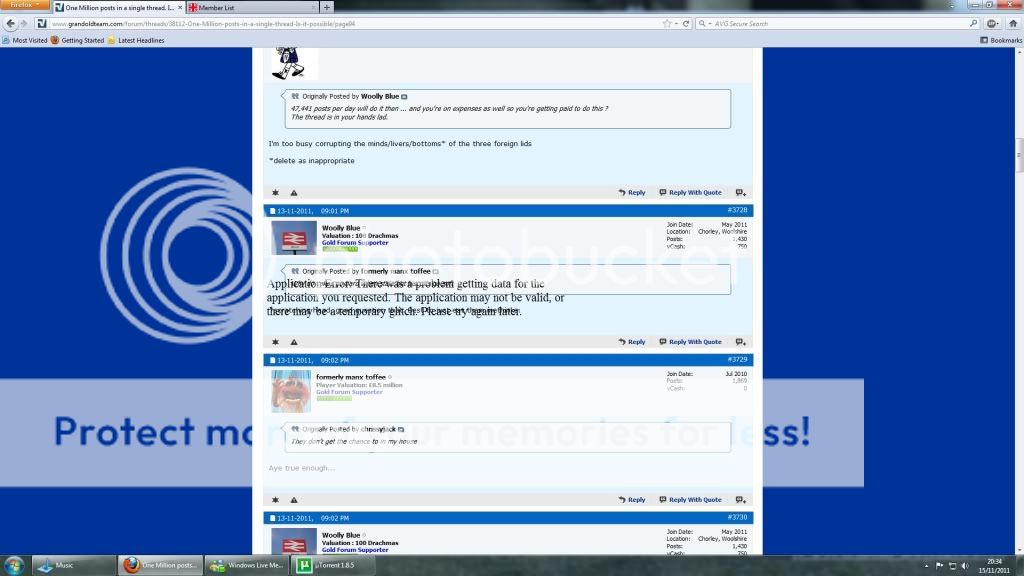The height and width of the screenshot is (576, 1024).
Task: Report post above #3728 with warning icon
Action: 294,193
